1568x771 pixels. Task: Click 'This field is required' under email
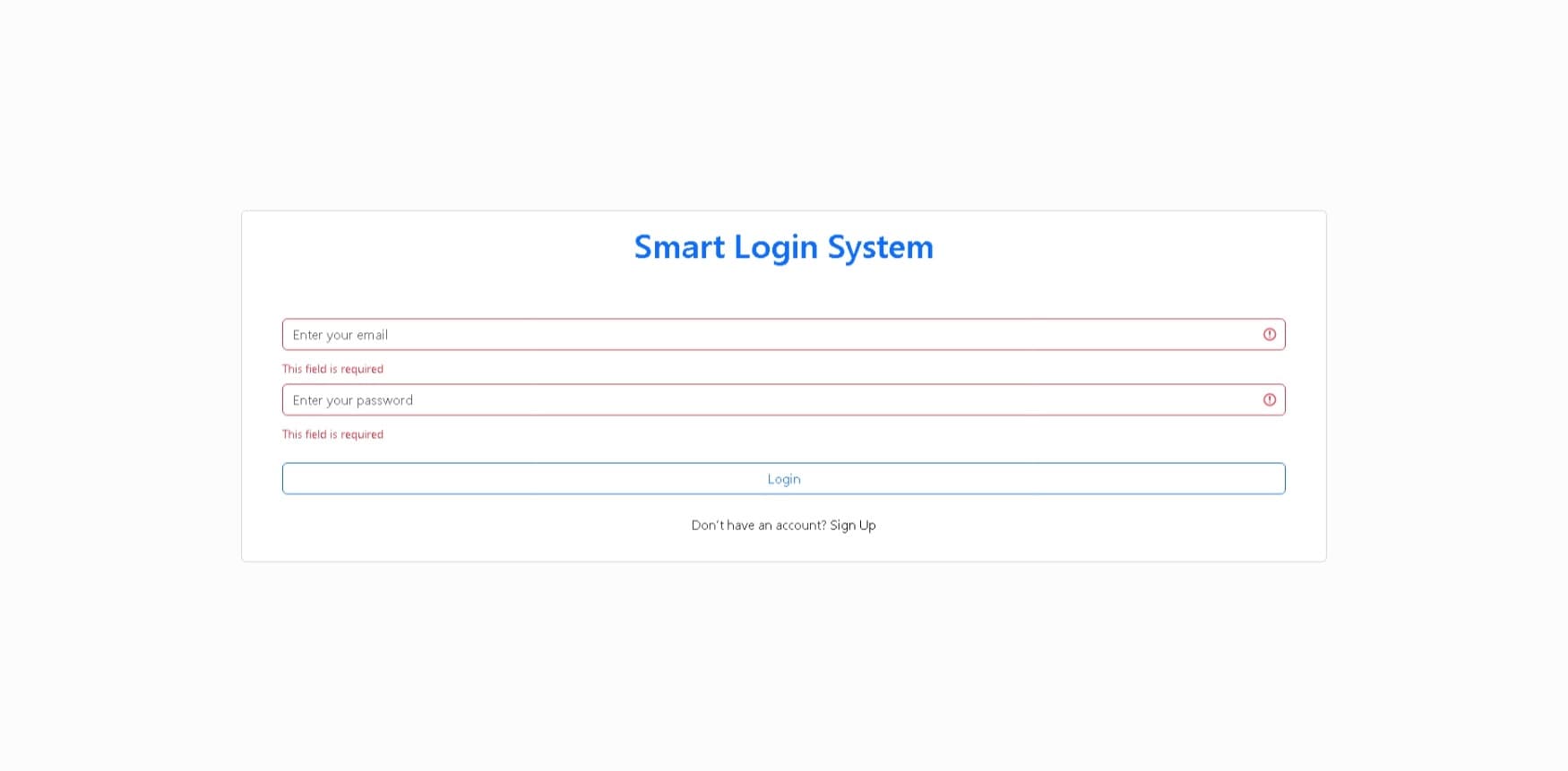pos(332,369)
